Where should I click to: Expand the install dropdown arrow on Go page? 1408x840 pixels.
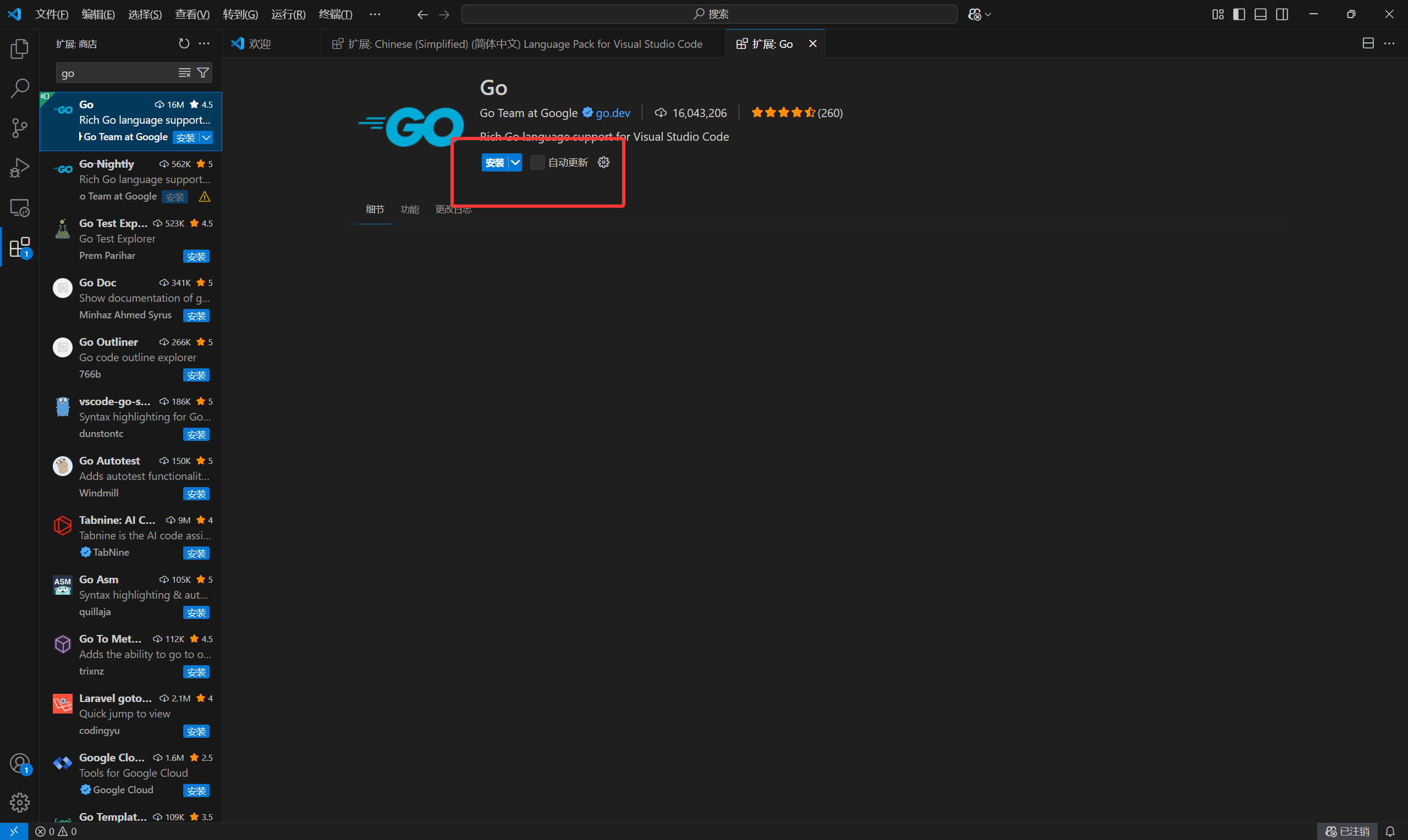pyautogui.click(x=515, y=163)
